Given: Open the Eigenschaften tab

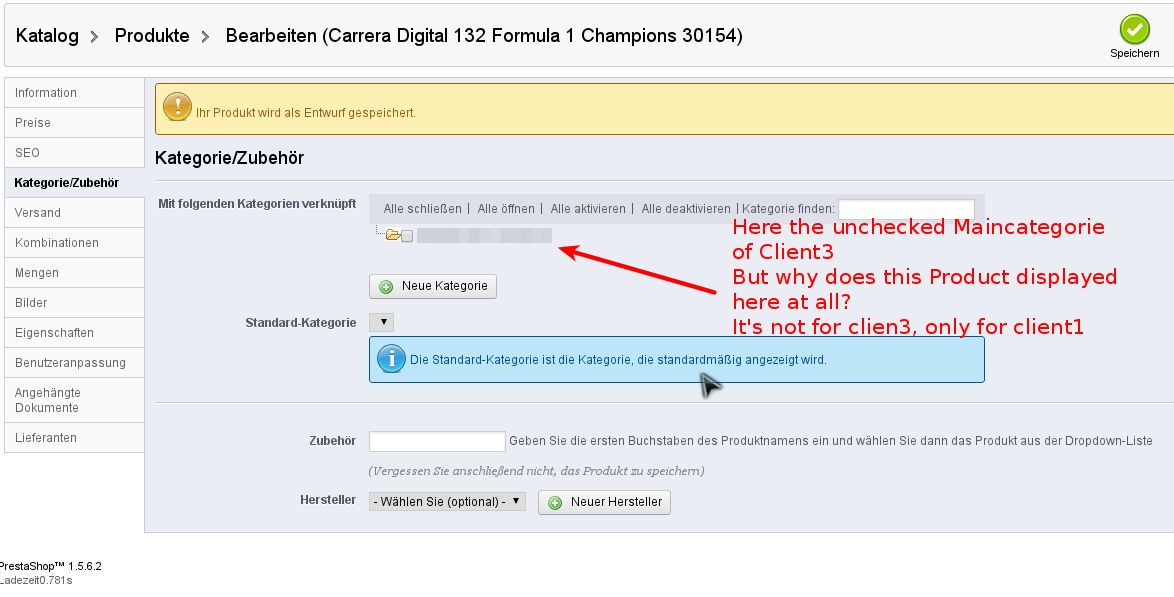Looking at the screenshot, I should click(x=74, y=333).
